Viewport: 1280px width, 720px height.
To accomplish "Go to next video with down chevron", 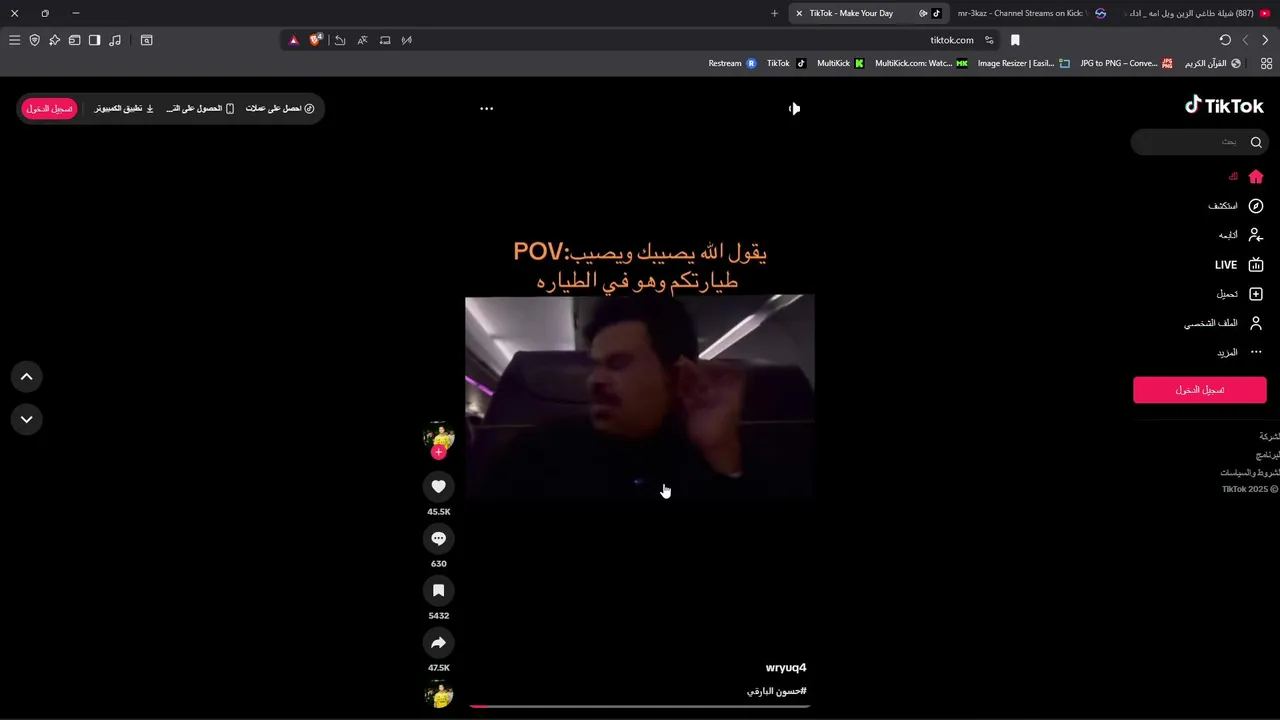I will click(27, 419).
